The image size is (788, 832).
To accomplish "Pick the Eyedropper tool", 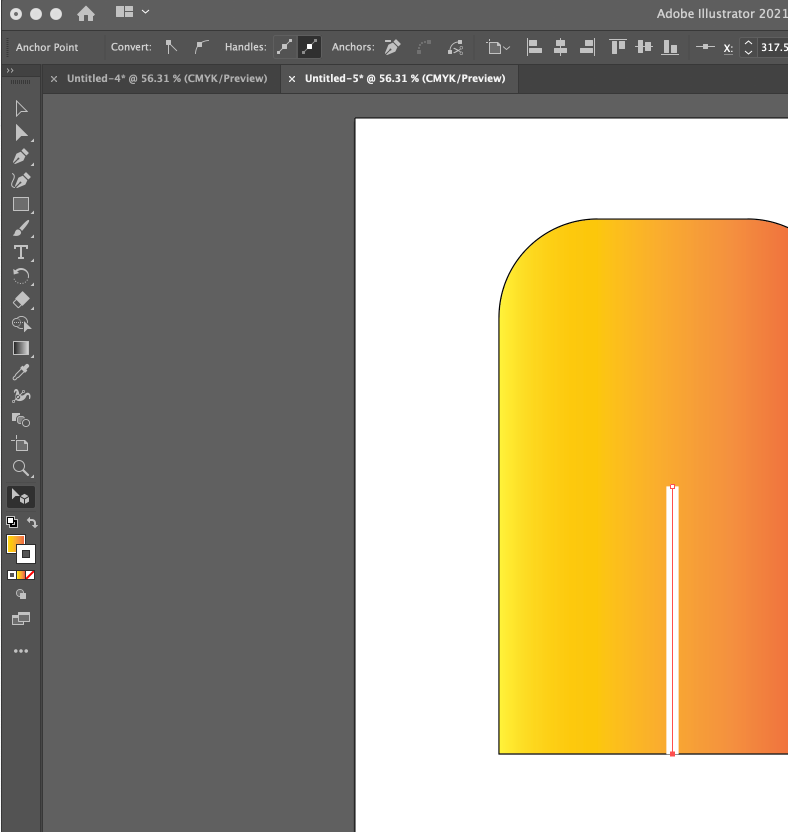I will coord(20,372).
